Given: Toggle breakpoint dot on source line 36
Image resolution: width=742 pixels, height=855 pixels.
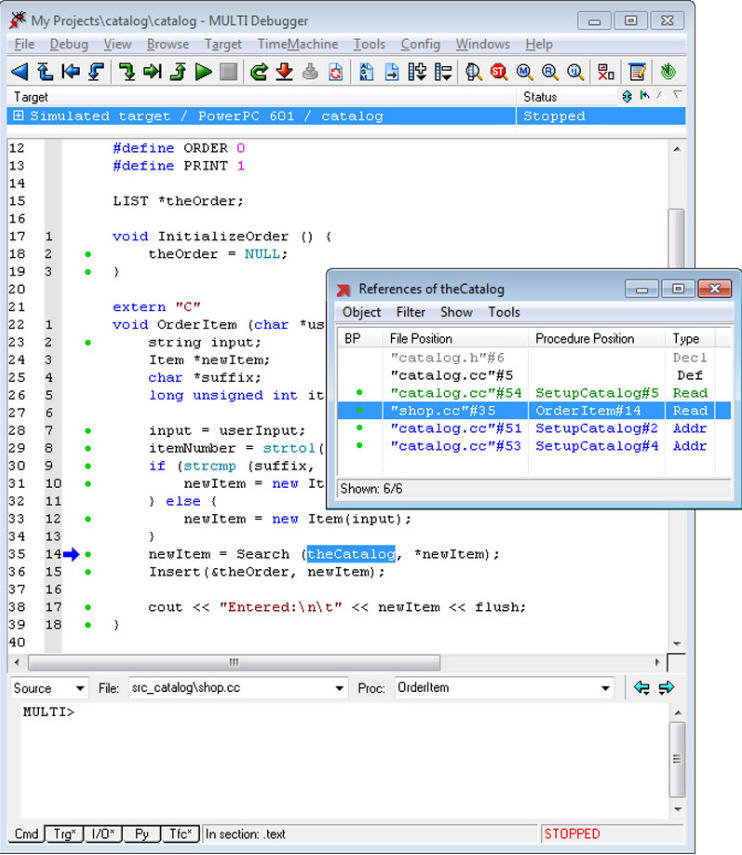Looking at the screenshot, I should (x=88, y=572).
